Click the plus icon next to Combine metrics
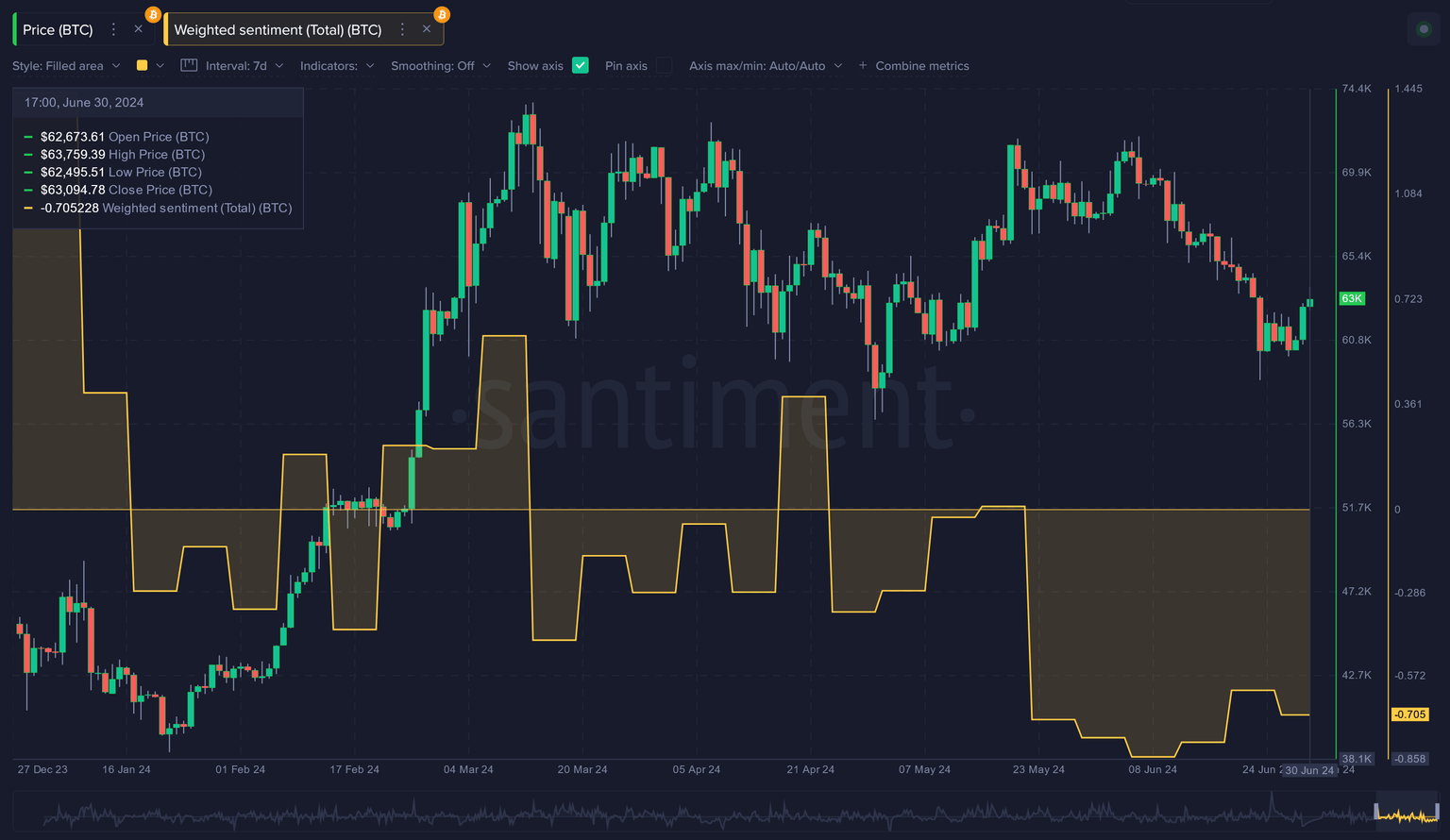This screenshot has width=1450, height=840. tap(862, 65)
